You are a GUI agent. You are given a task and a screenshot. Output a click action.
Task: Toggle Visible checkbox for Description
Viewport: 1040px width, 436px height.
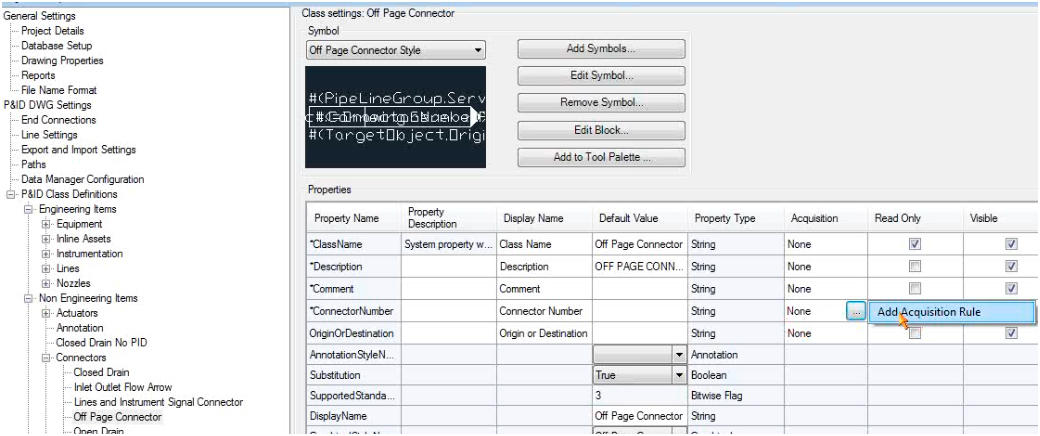click(1011, 267)
